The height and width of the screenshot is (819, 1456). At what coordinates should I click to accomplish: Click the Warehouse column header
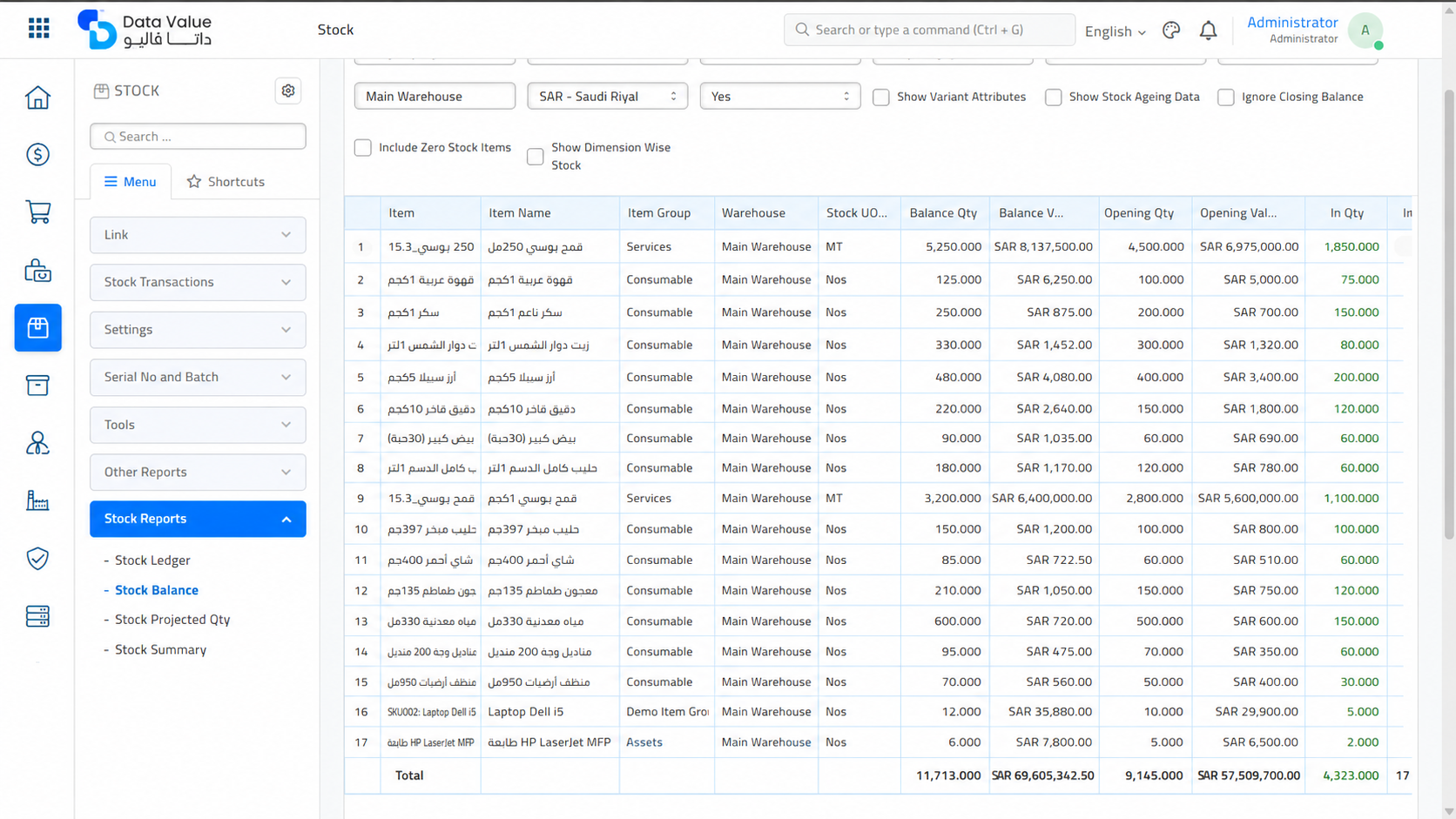point(766,213)
